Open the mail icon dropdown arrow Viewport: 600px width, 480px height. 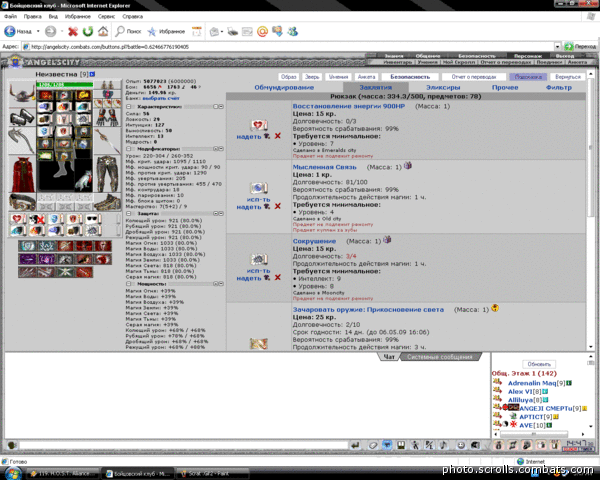click(222, 32)
